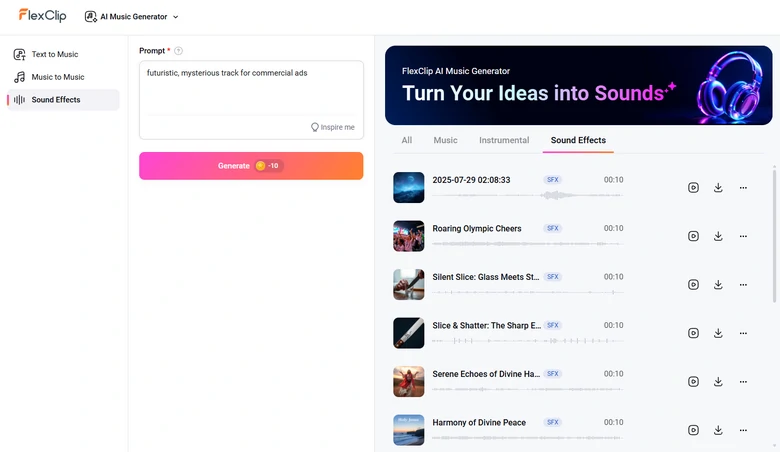Download Harmony of Divine Peace
The image size is (780, 452).
(x=718, y=430)
